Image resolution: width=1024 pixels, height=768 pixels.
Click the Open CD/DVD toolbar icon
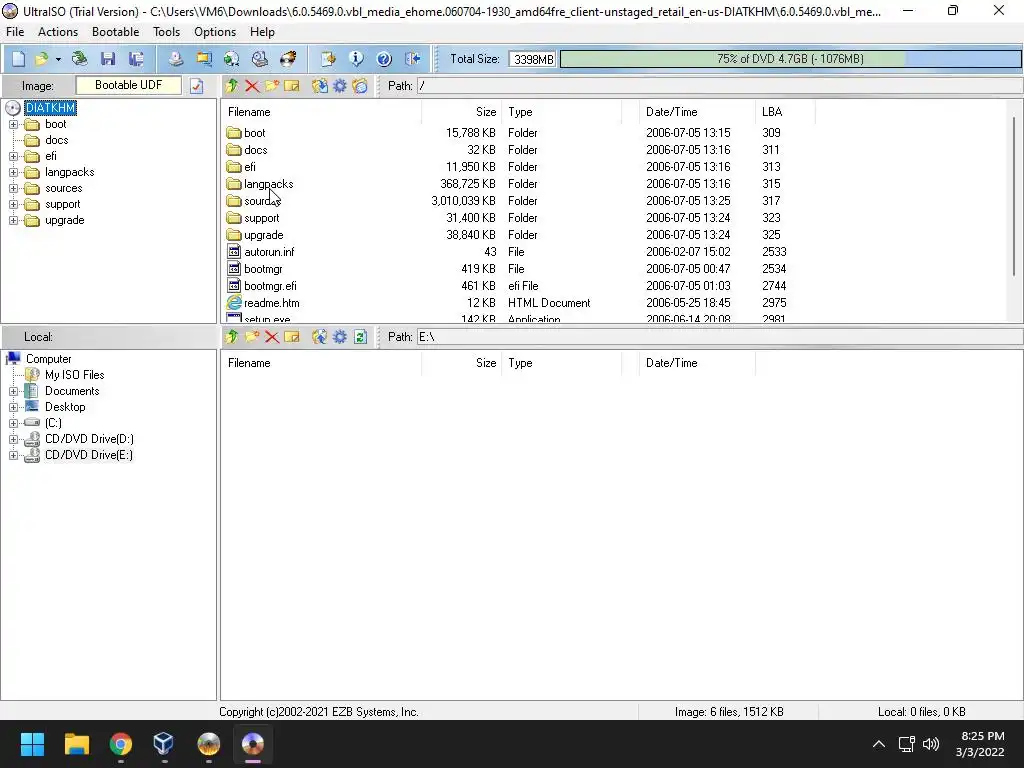[x=80, y=59]
